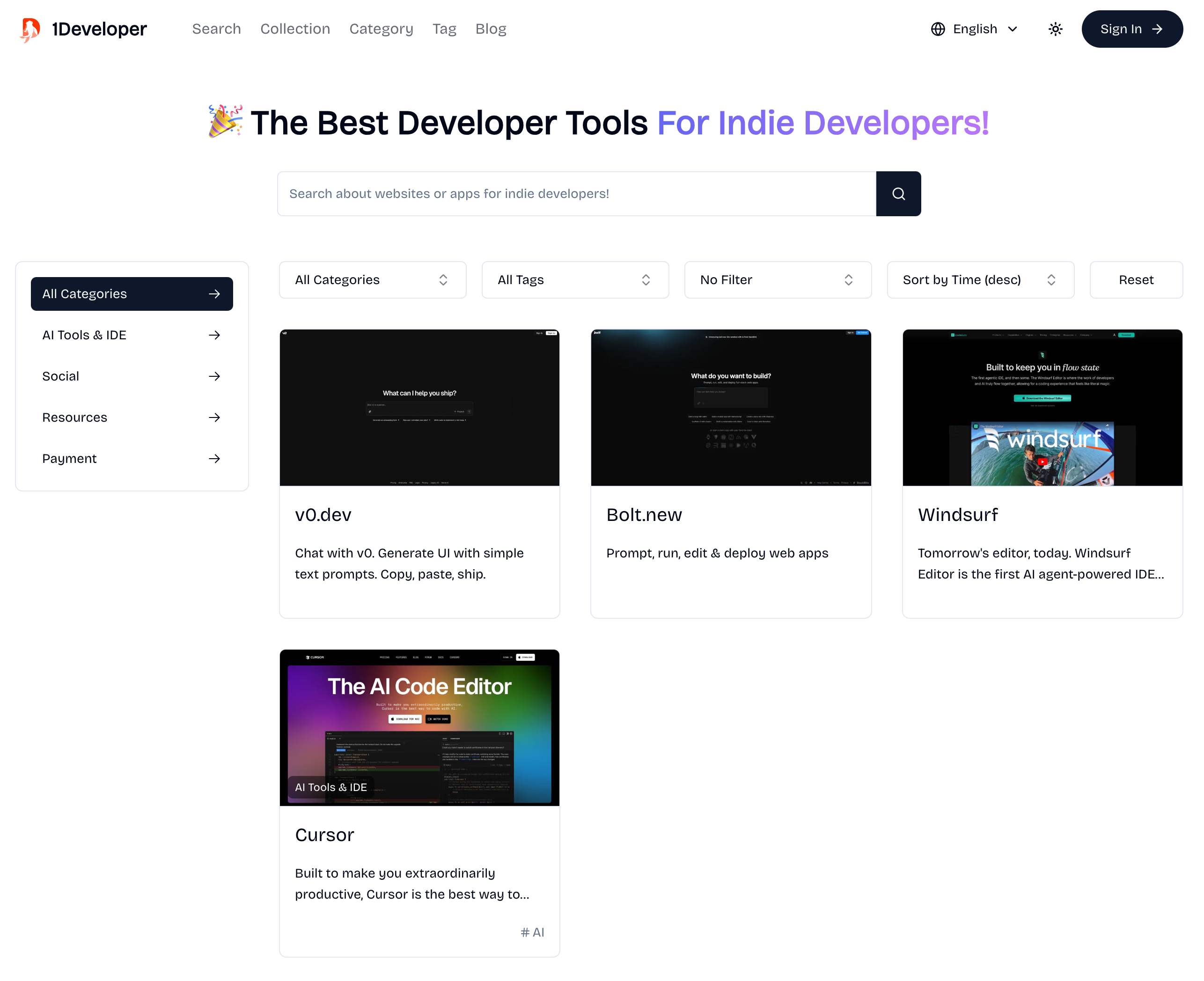Click the Sign In button
Image resolution: width=1204 pixels, height=981 pixels.
point(1131,29)
